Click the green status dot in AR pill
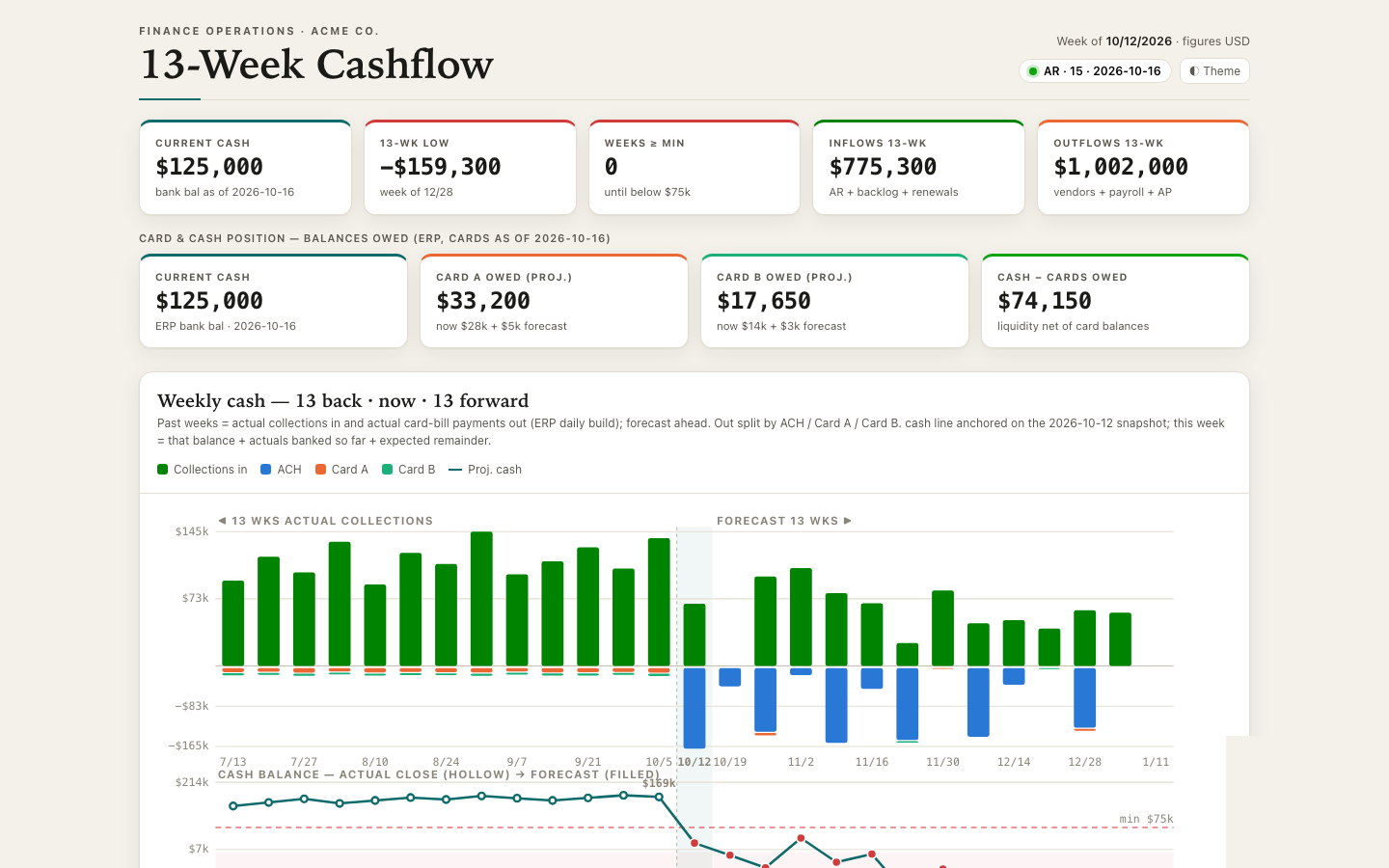This screenshot has height=868, width=1389. tap(1033, 71)
